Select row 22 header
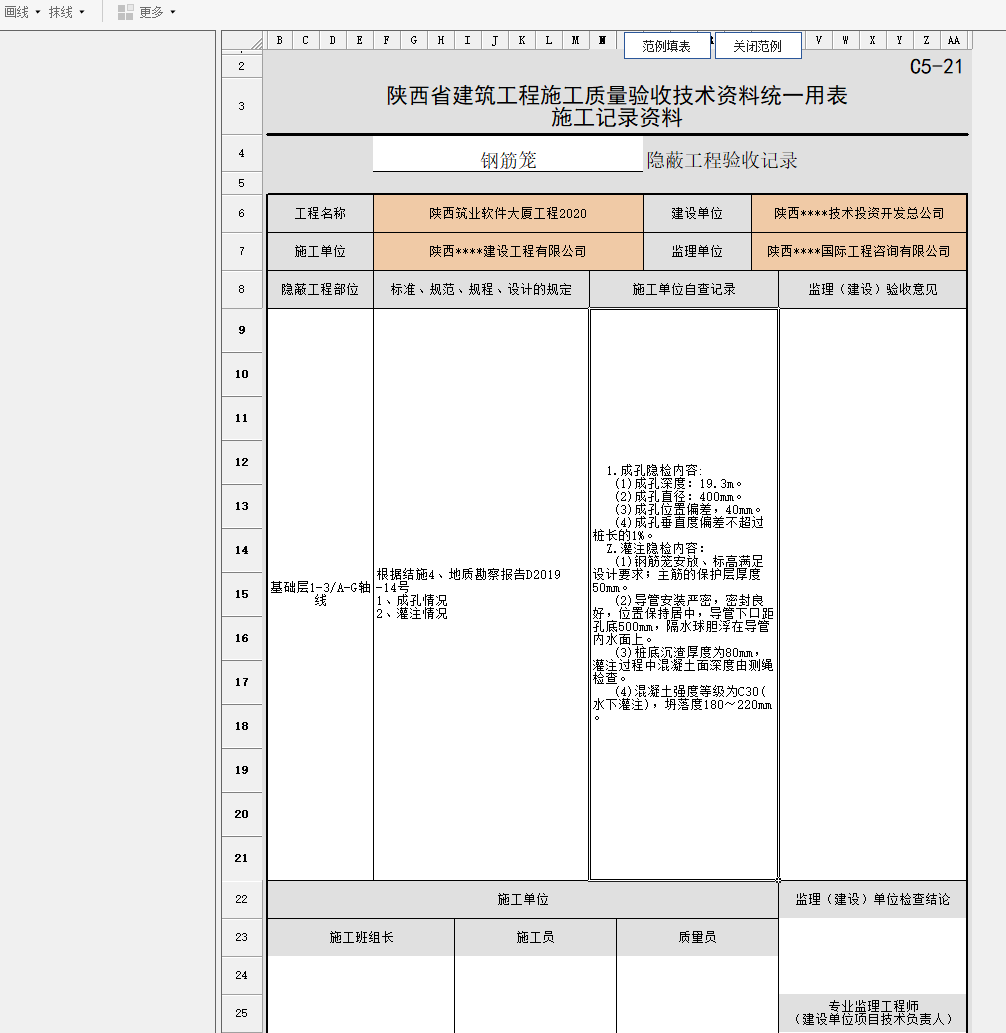The width and height of the screenshot is (1006, 1033). point(242,899)
